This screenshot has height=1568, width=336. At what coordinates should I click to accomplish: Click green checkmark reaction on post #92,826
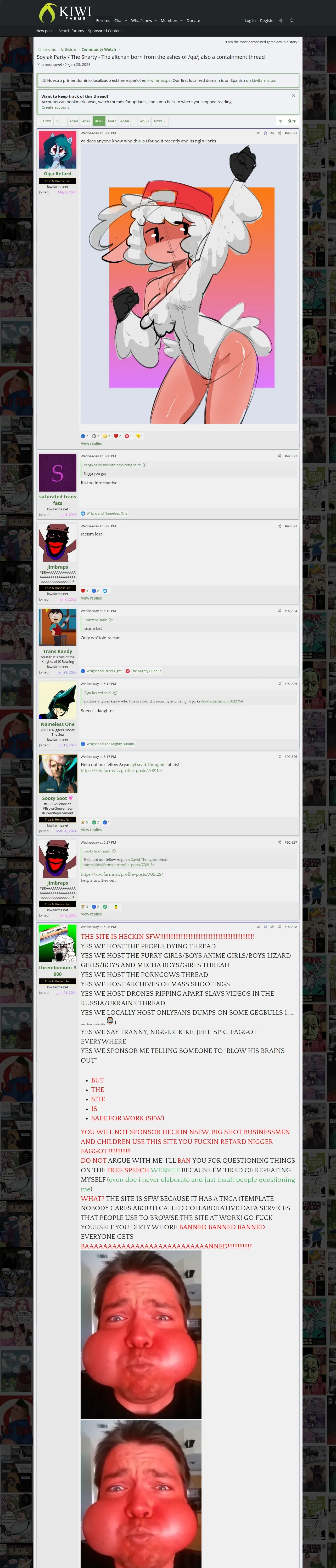[94, 822]
